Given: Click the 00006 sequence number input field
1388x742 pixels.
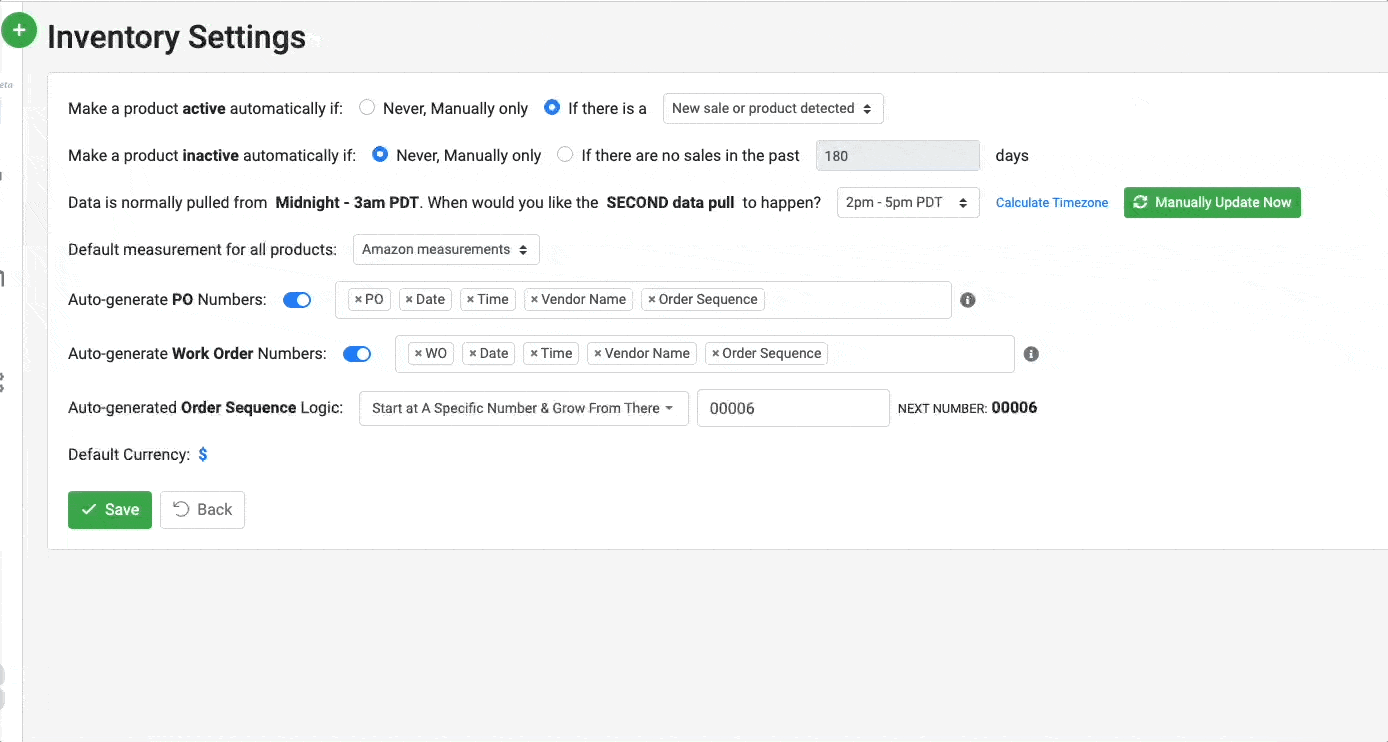Looking at the screenshot, I should [793, 408].
